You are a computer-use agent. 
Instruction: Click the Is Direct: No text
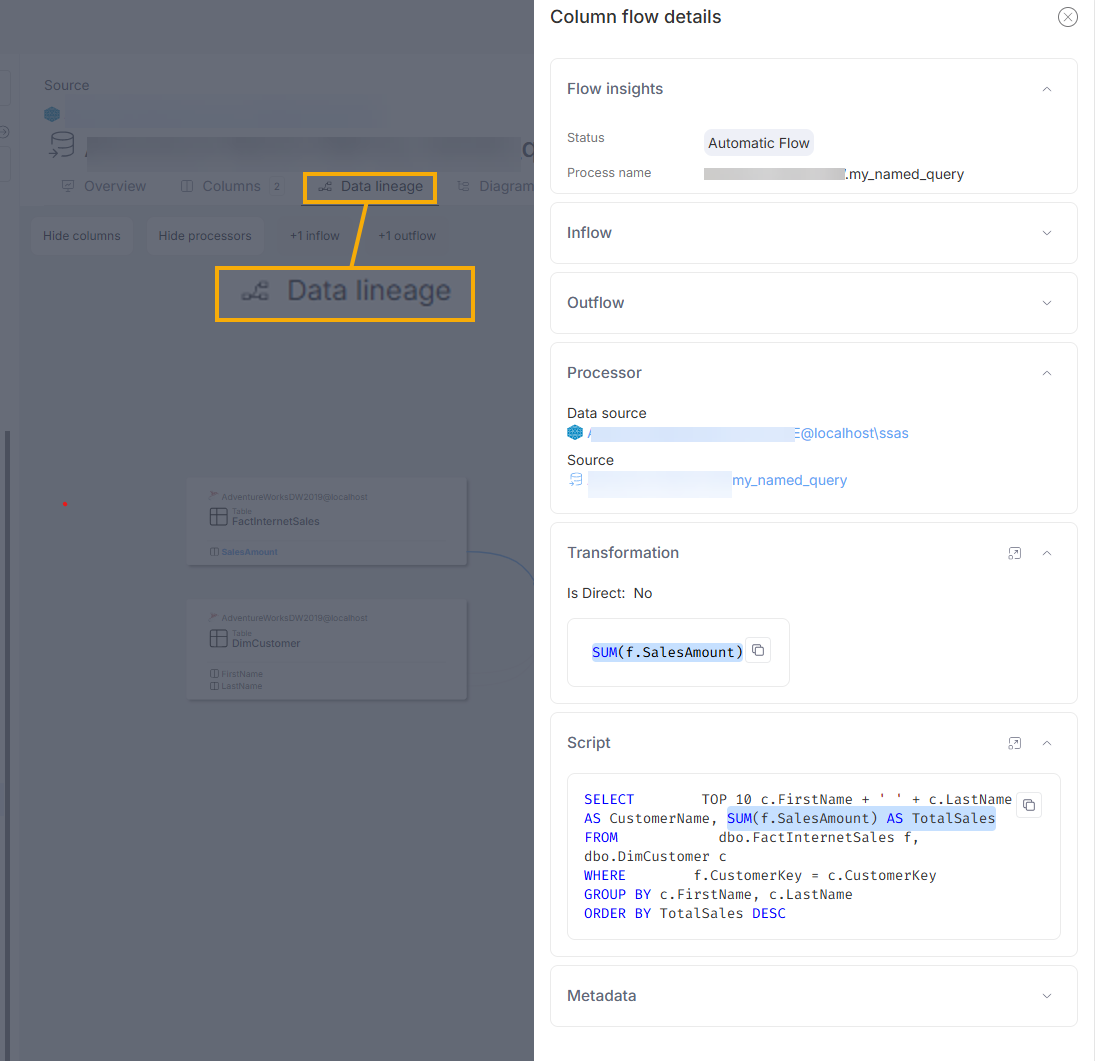(609, 593)
